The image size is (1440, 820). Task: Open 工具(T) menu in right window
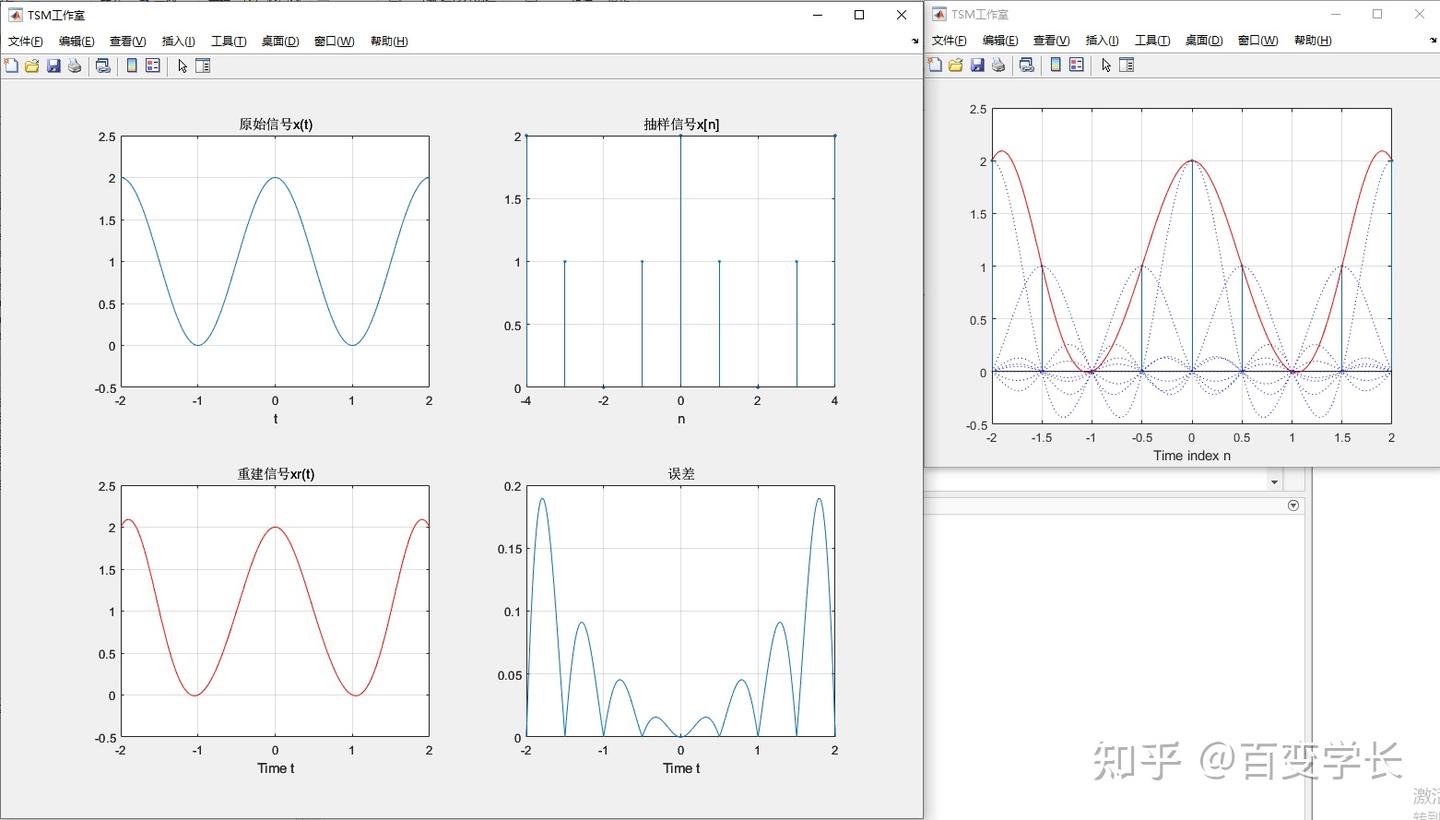[x=1152, y=41]
